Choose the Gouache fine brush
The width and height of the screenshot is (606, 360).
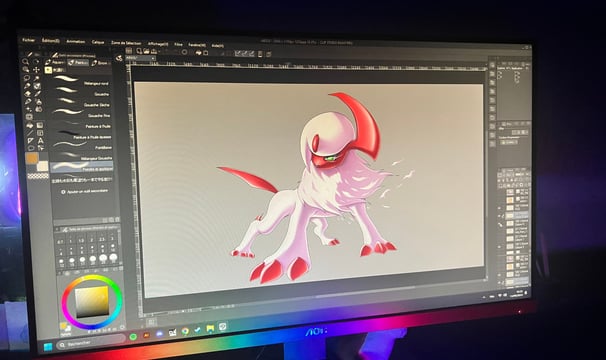pos(82,114)
